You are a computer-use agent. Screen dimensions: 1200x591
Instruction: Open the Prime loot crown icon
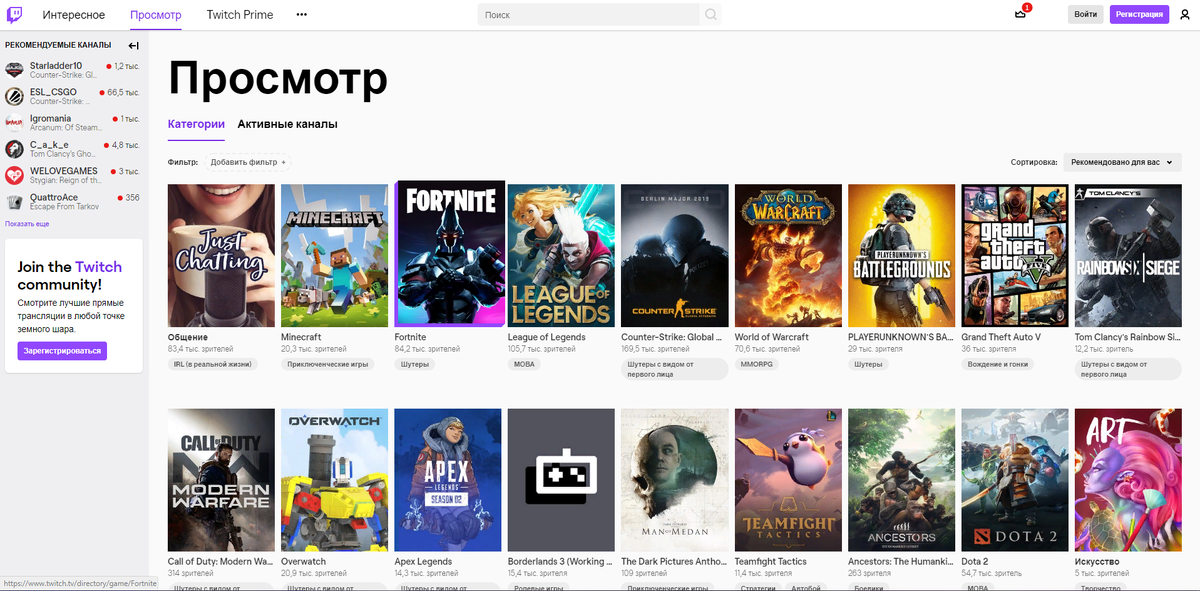pyautogui.click(x=1020, y=14)
